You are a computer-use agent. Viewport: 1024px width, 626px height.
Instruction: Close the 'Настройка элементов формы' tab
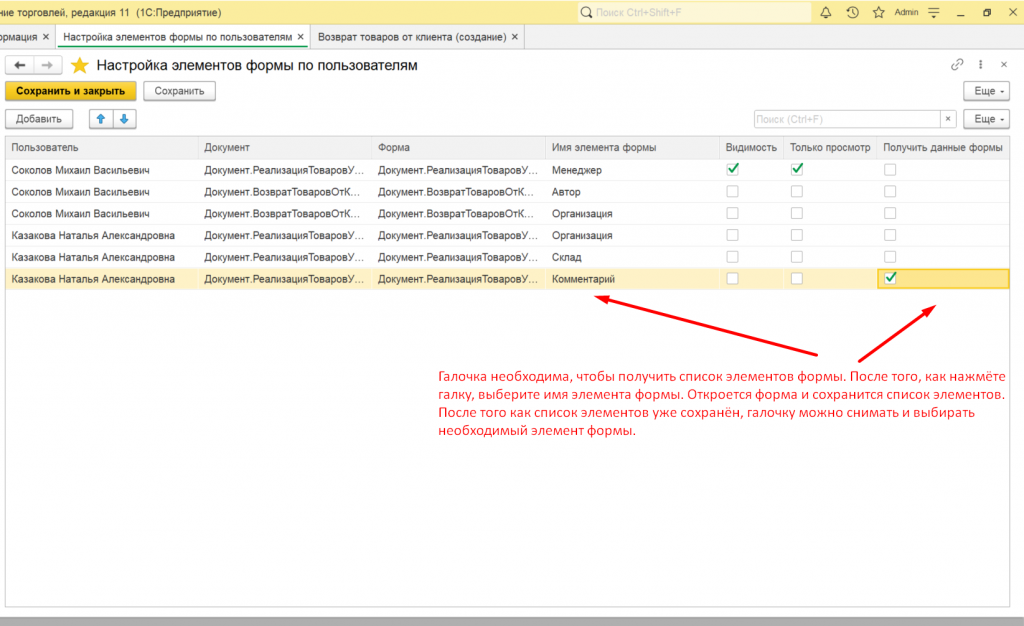click(x=300, y=37)
